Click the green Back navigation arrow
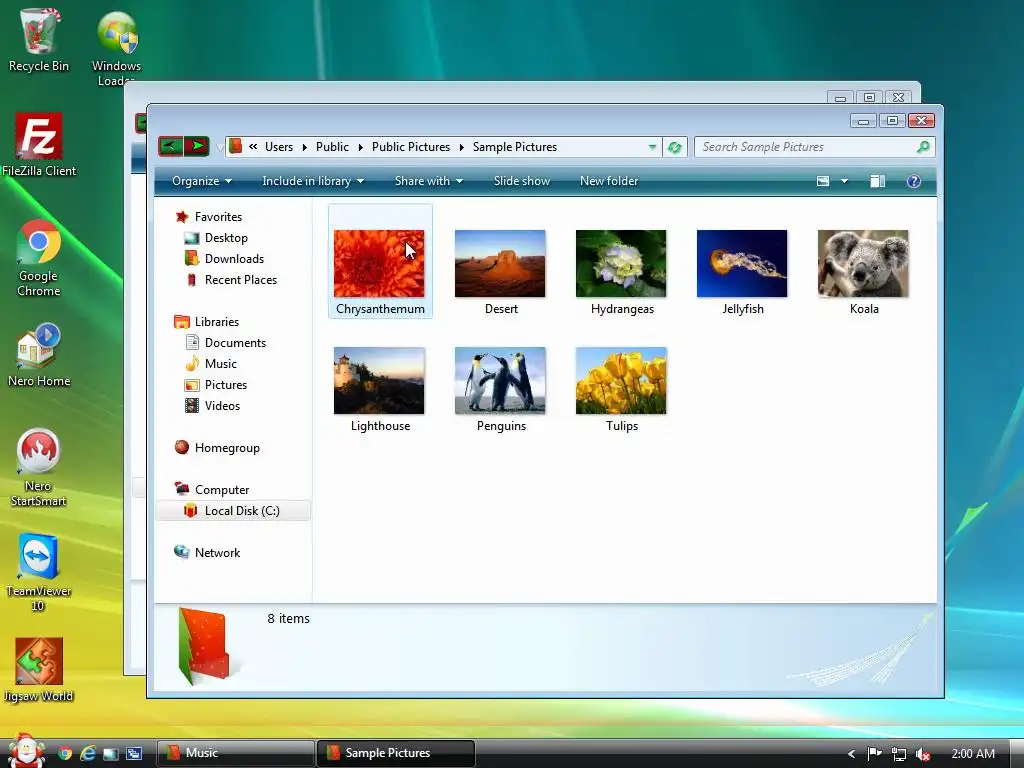This screenshot has height=768, width=1024. coord(171,146)
